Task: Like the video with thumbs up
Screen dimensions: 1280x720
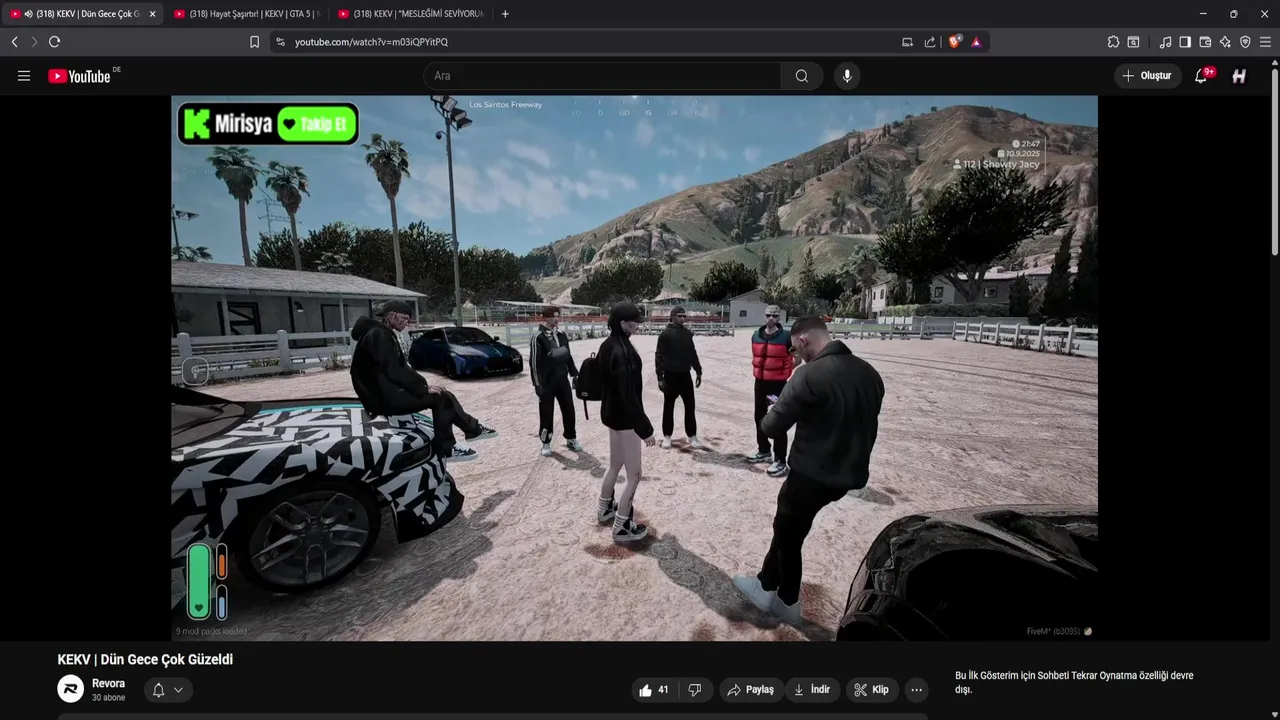Action: coord(655,690)
